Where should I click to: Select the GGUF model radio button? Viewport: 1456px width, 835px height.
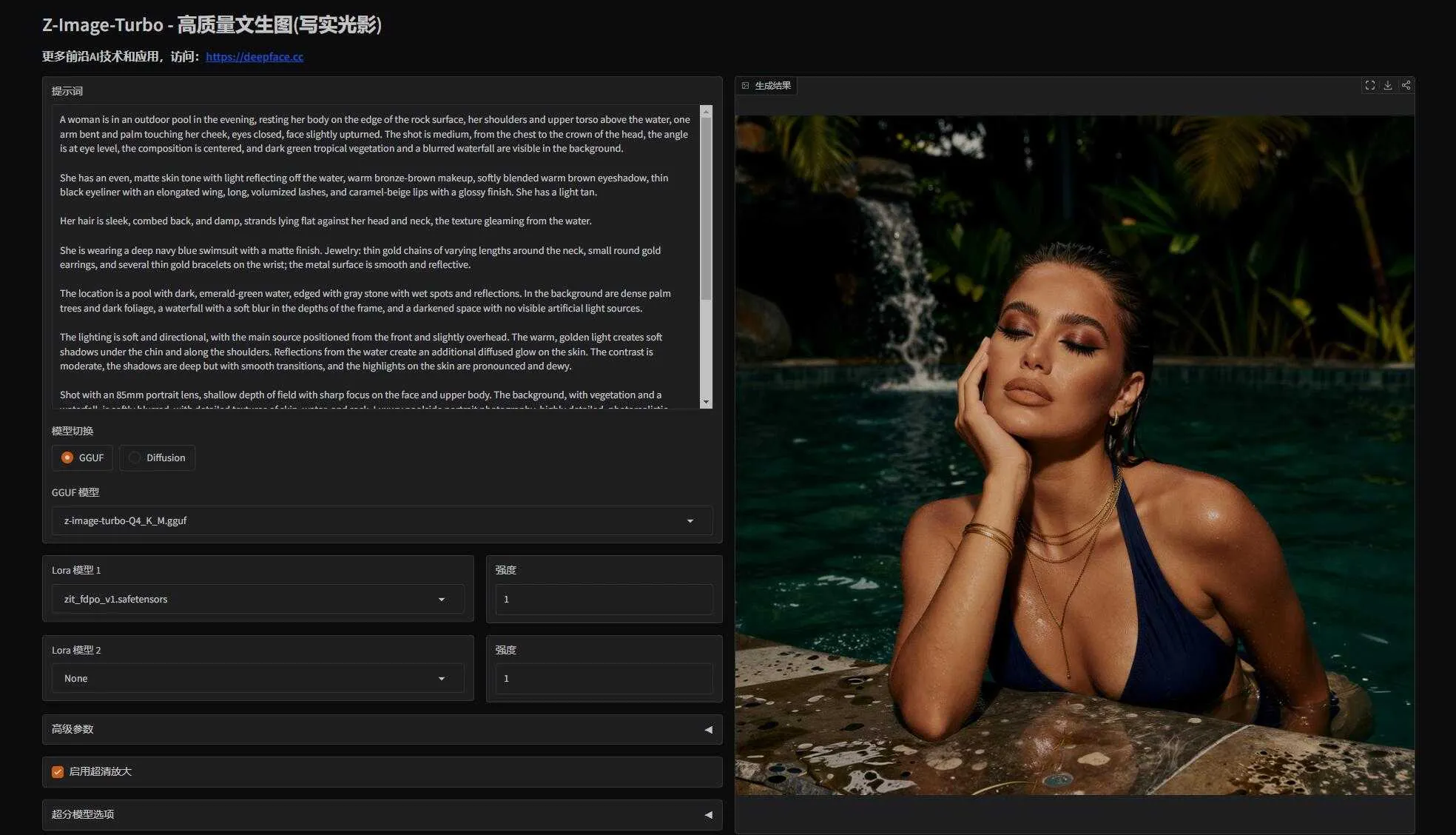(67, 457)
